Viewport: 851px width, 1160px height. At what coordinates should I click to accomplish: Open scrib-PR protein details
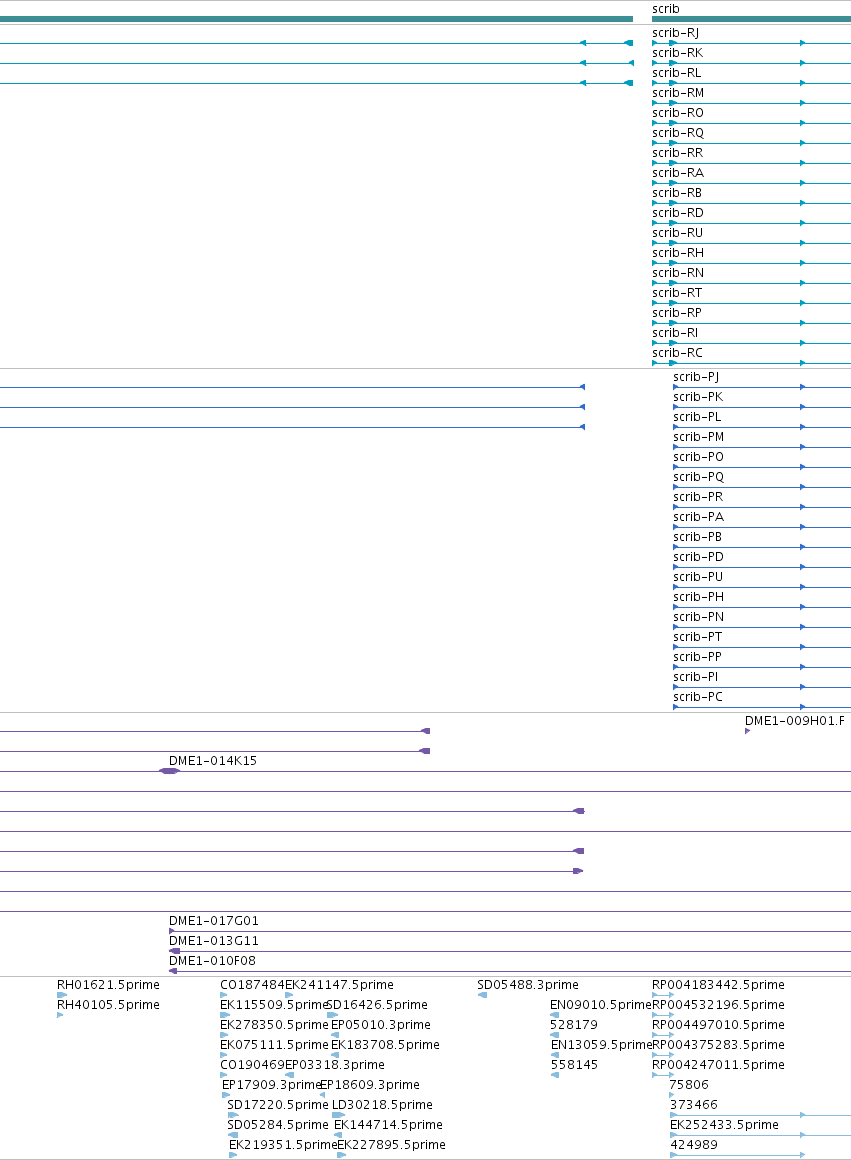click(x=698, y=496)
